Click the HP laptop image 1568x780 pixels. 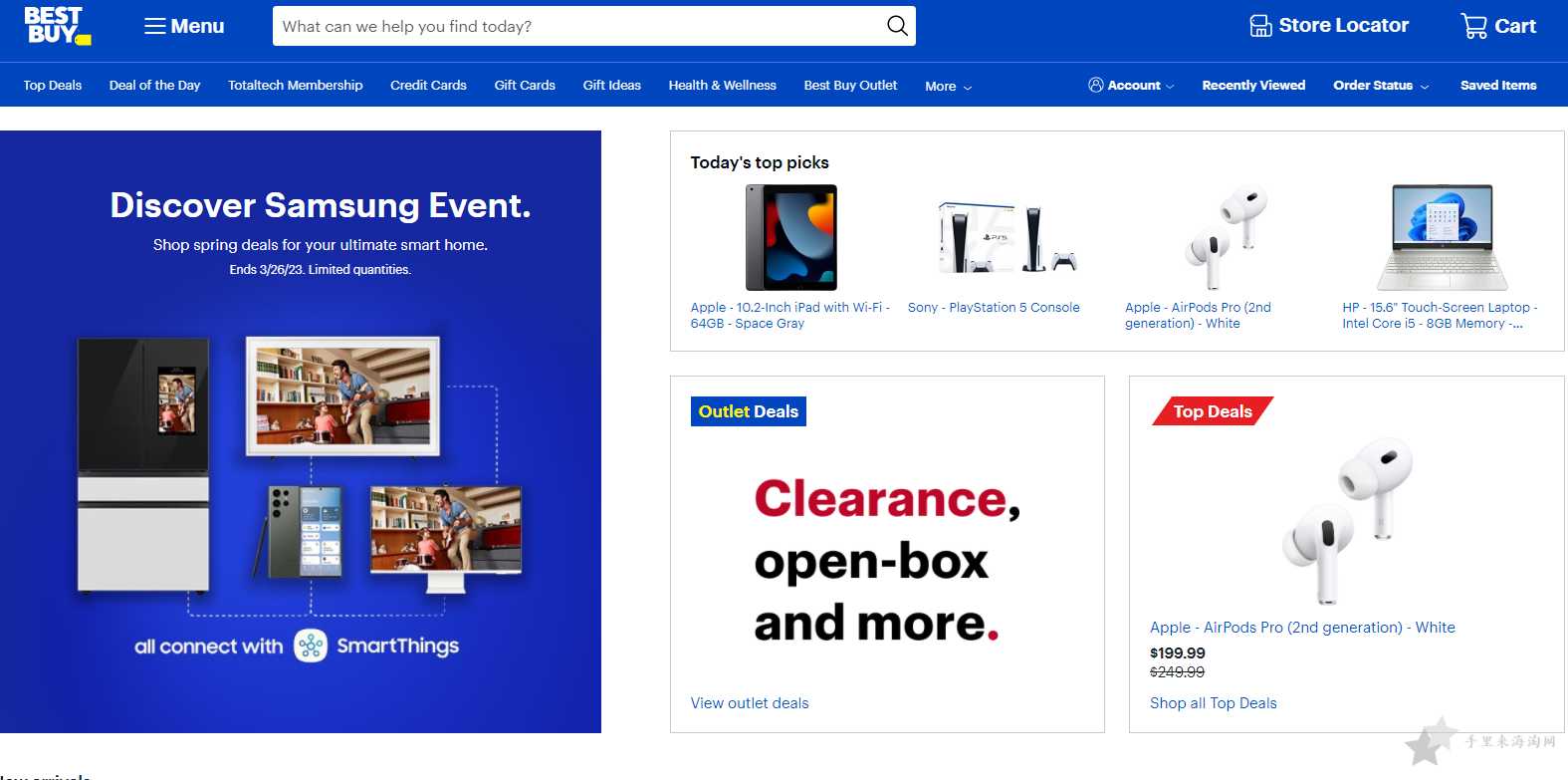(x=1443, y=237)
